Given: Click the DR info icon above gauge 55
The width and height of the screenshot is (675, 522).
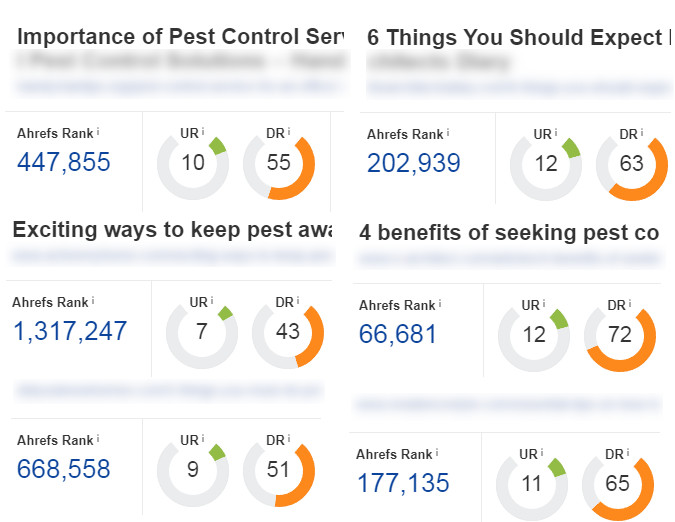Looking at the screenshot, I should click(x=286, y=132).
